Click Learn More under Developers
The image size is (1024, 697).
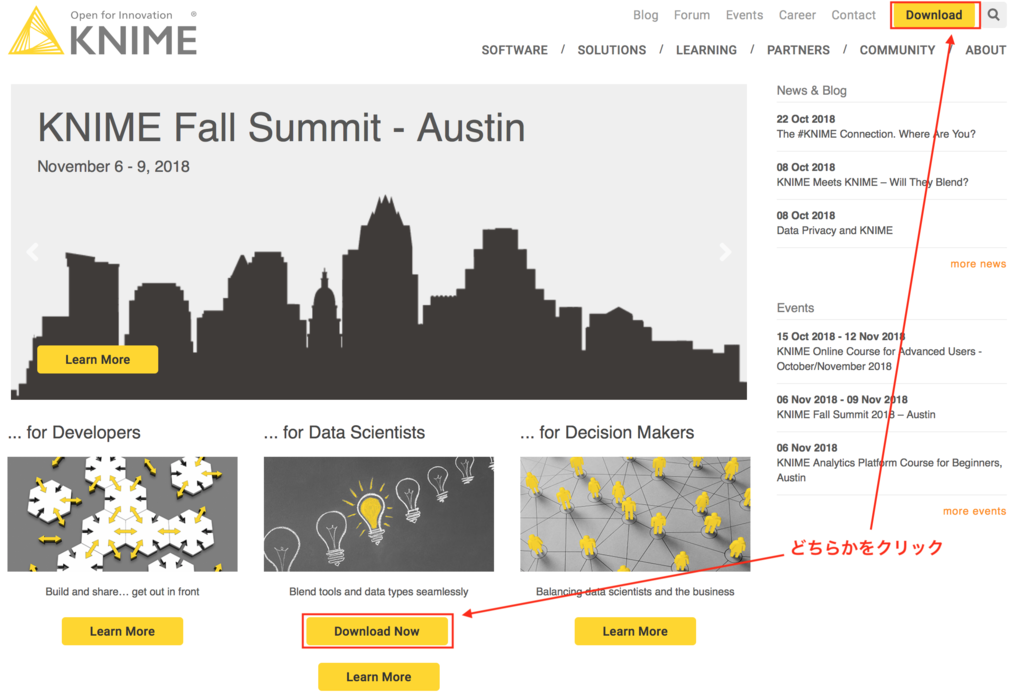pos(122,631)
